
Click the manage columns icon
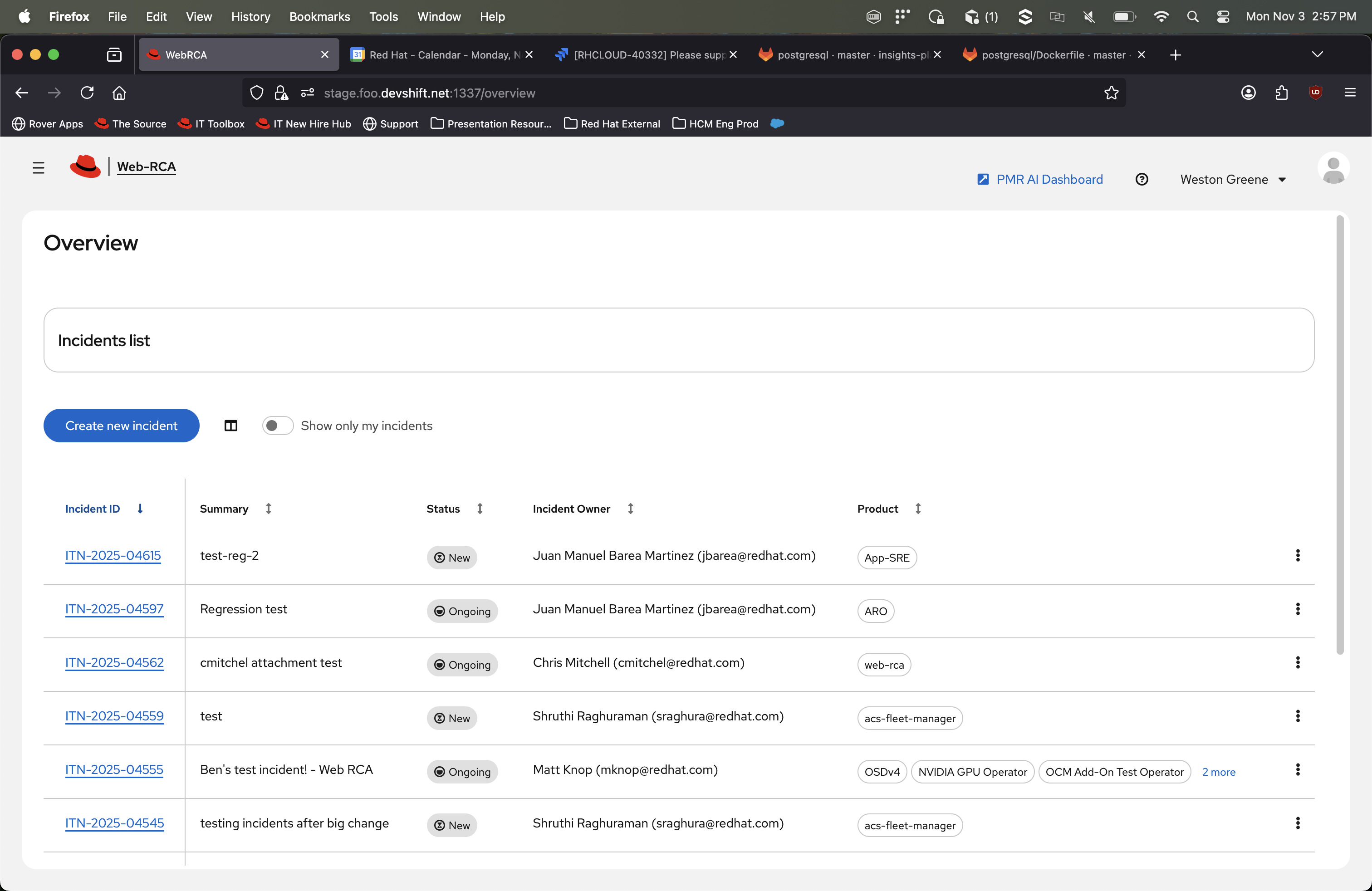[x=230, y=426]
